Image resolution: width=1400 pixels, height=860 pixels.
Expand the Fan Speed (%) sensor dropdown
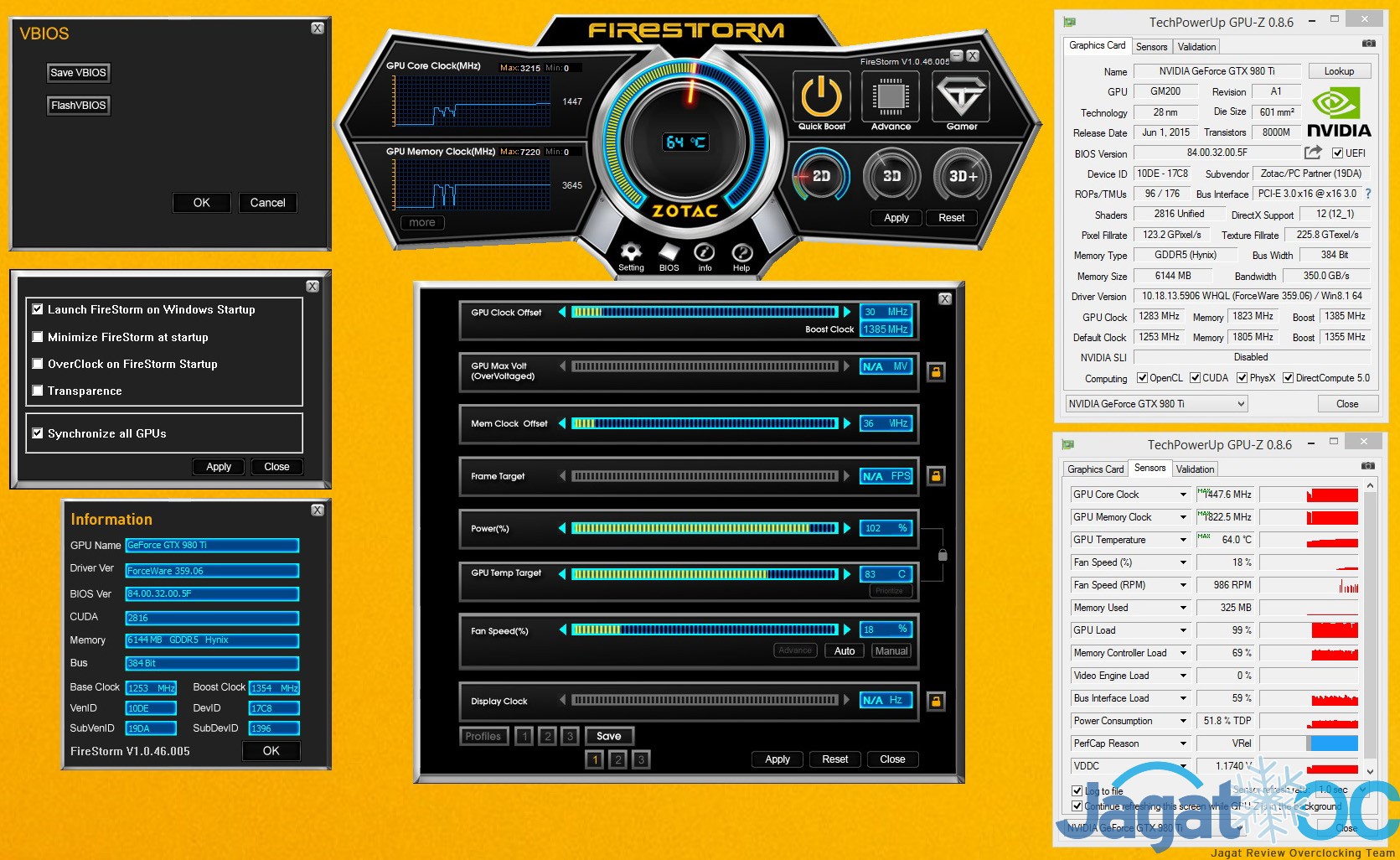(1183, 562)
